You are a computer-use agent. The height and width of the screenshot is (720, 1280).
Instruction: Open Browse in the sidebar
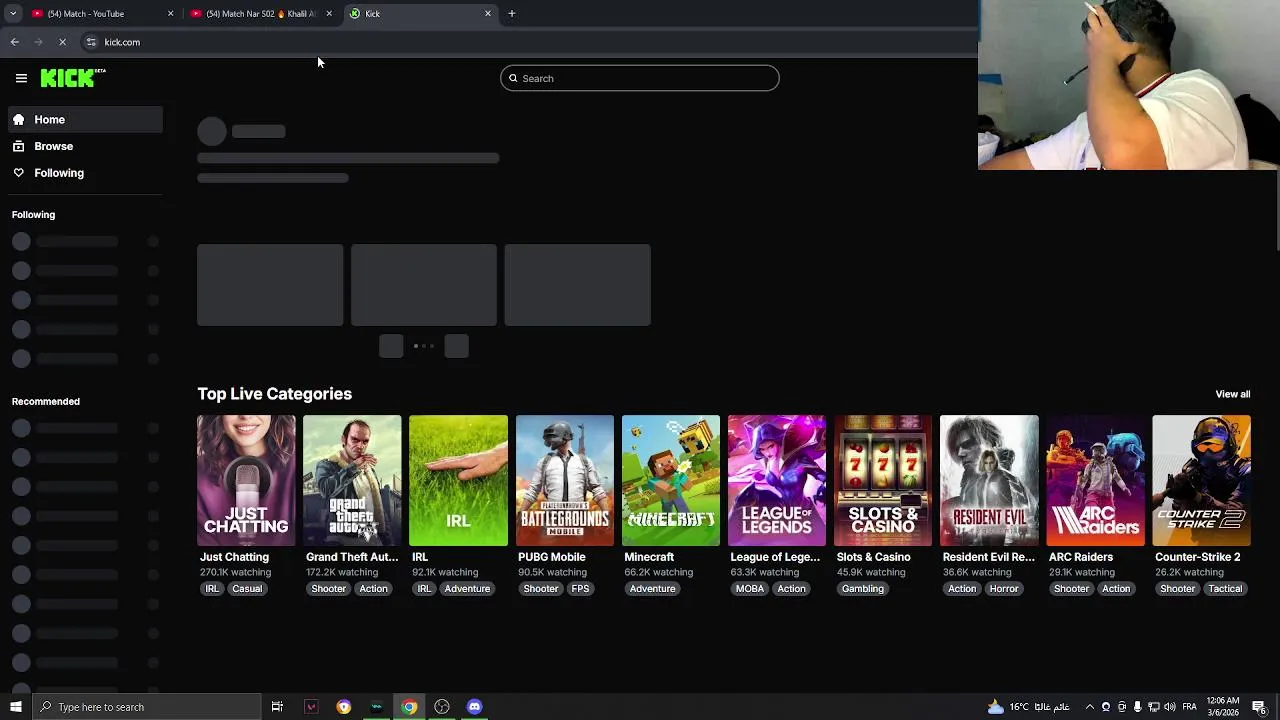pyautogui.click(x=85, y=146)
